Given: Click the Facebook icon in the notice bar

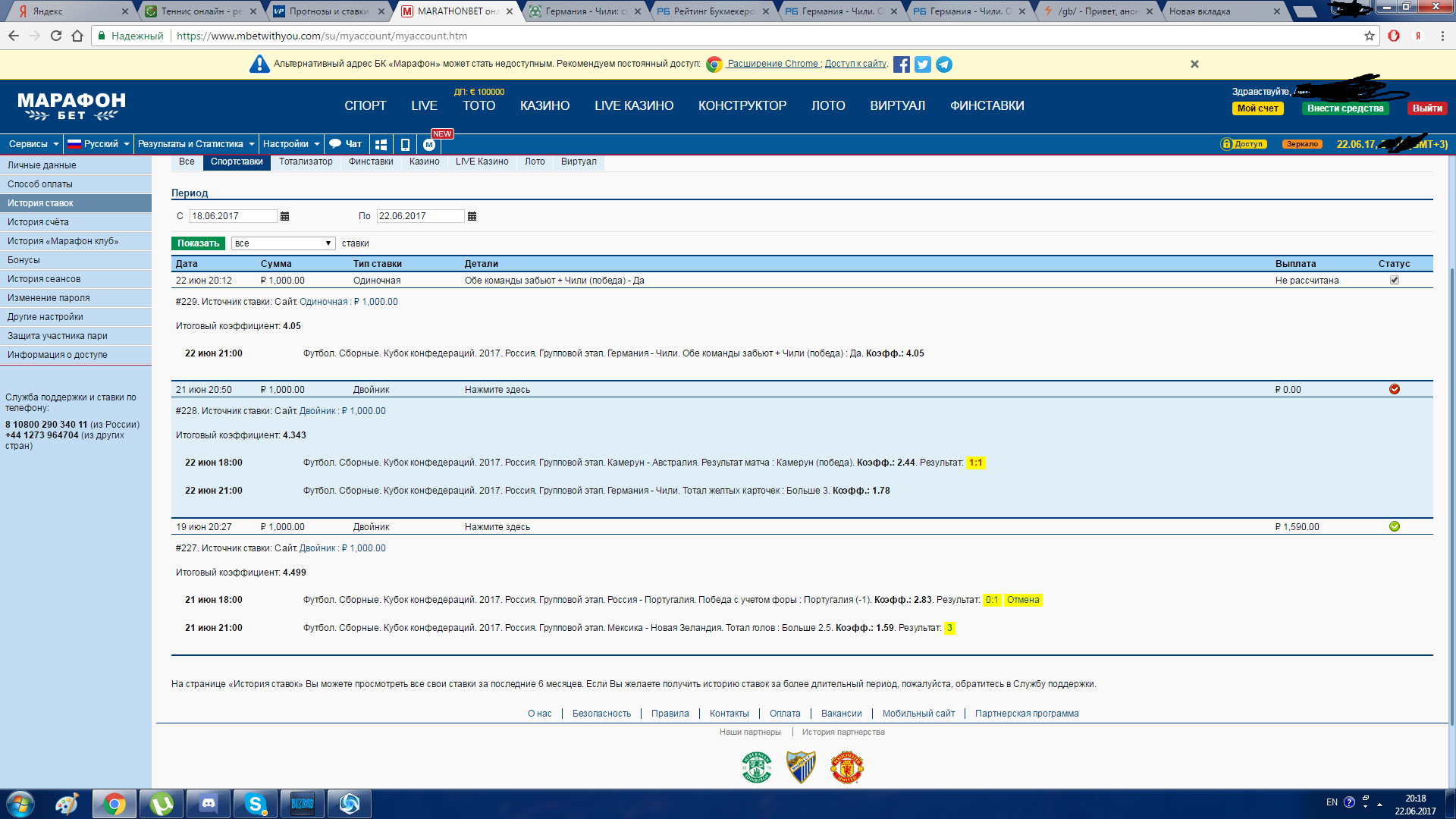Looking at the screenshot, I should point(901,64).
